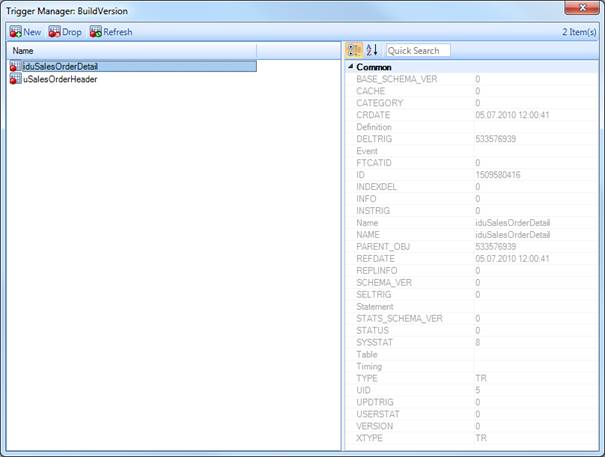Select the Timing property row
The height and width of the screenshot is (457, 605).
(471, 366)
